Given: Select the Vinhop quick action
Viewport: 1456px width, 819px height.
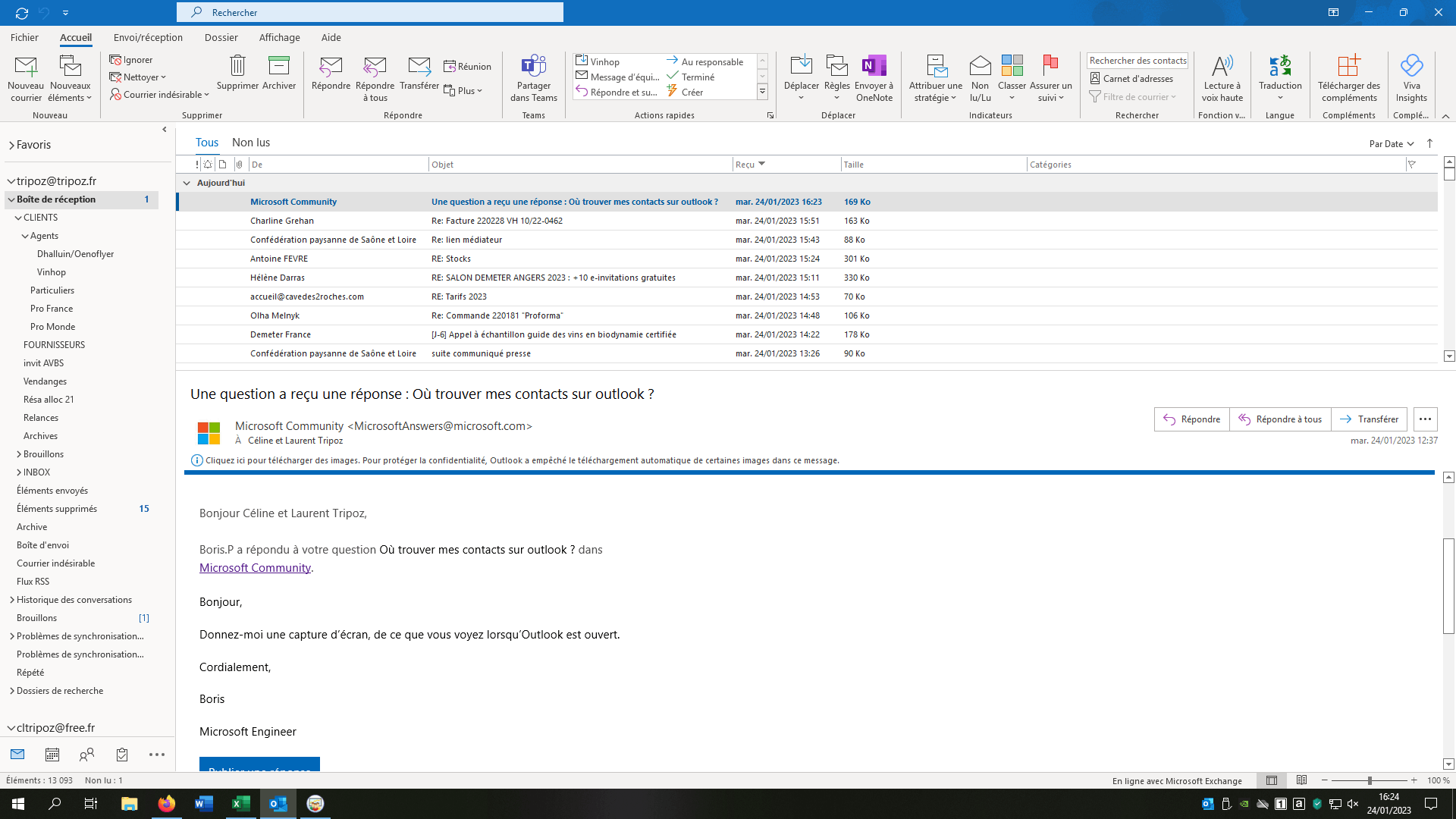Looking at the screenshot, I should 605,61.
